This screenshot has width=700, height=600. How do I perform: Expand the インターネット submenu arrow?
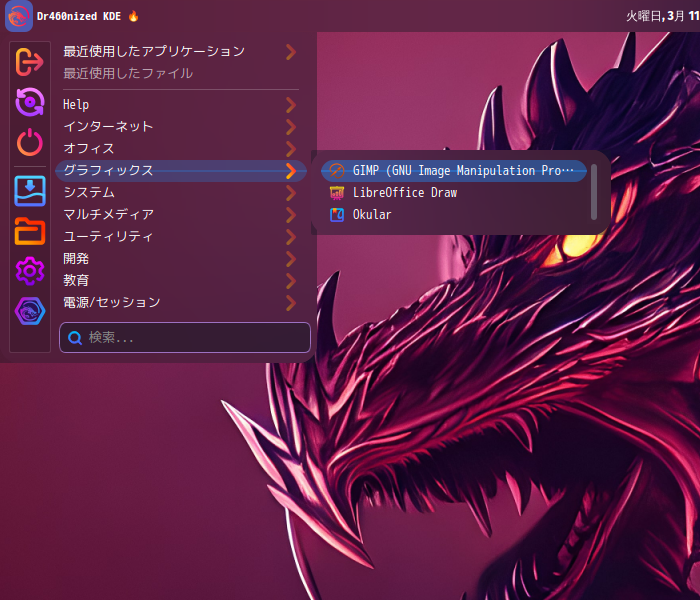coord(291,127)
